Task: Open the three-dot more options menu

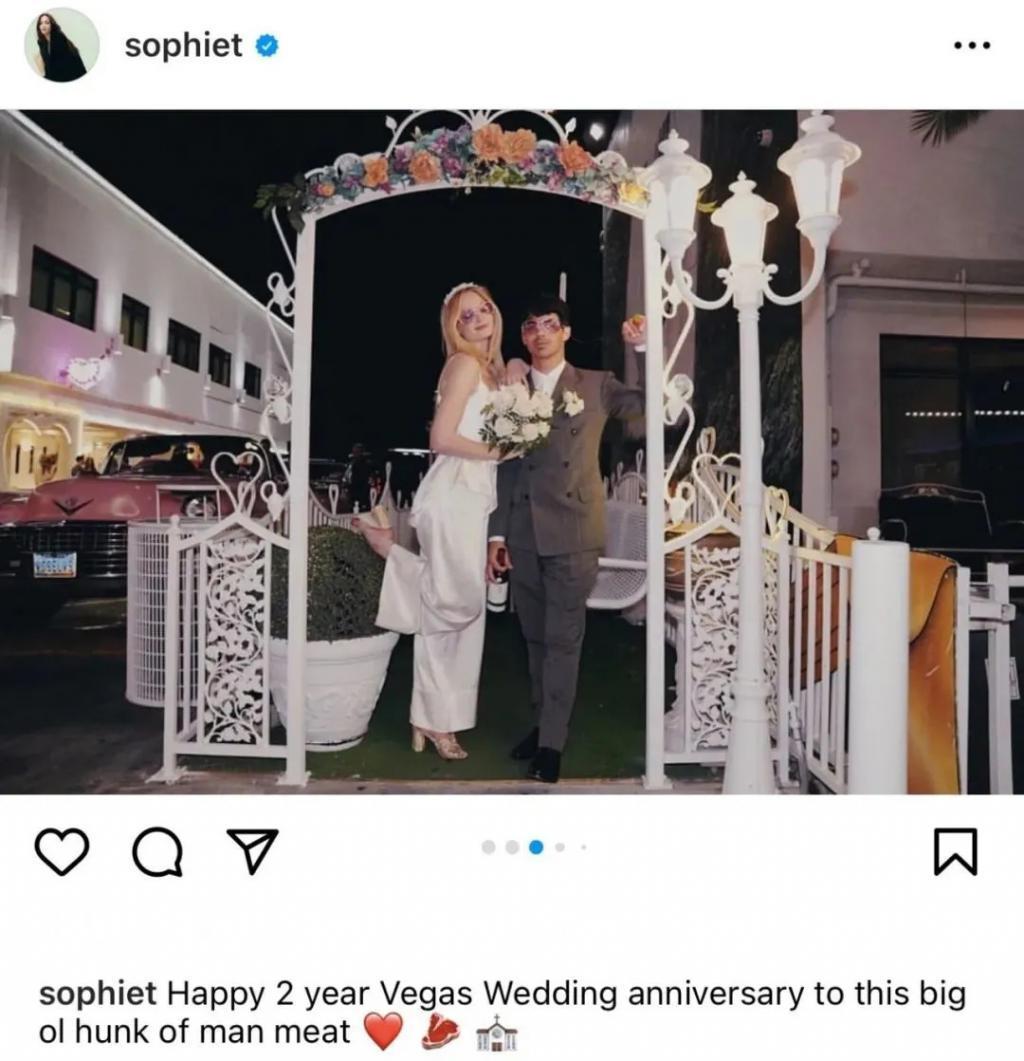Action: point(972,46)
